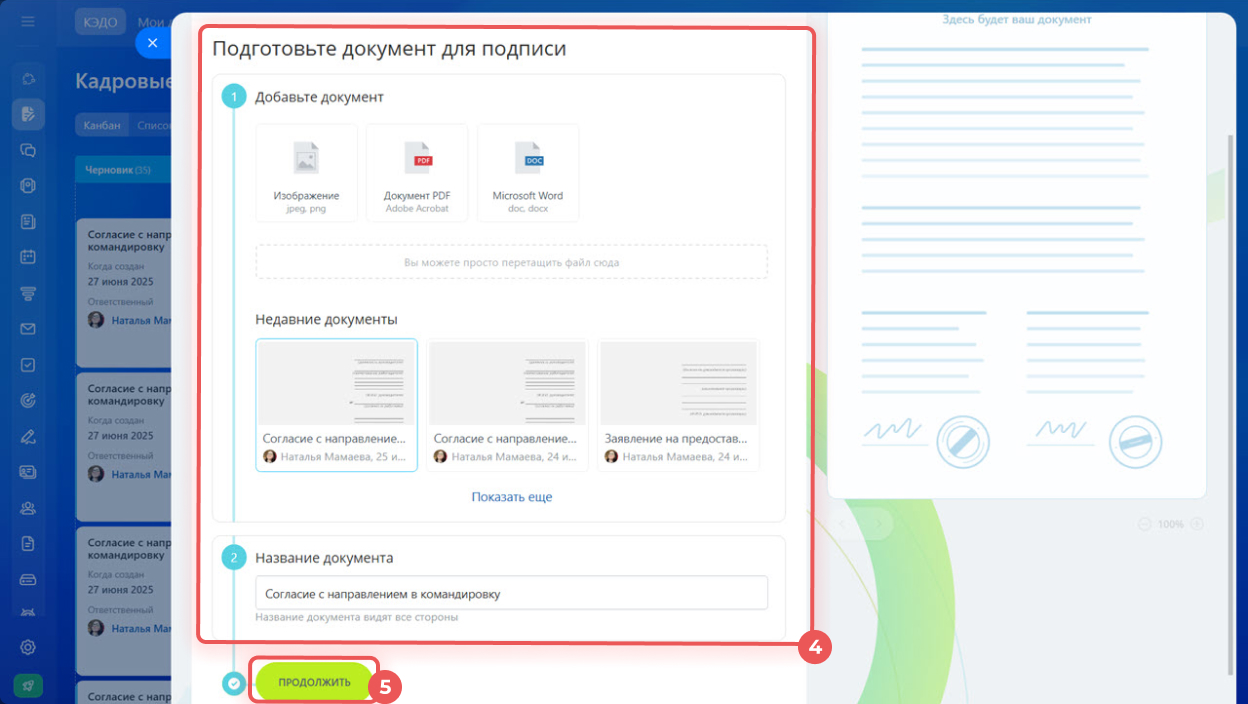Screen dimensions: 1248x704
Task: Open the hamburger main menu
Action: [28, 21]
